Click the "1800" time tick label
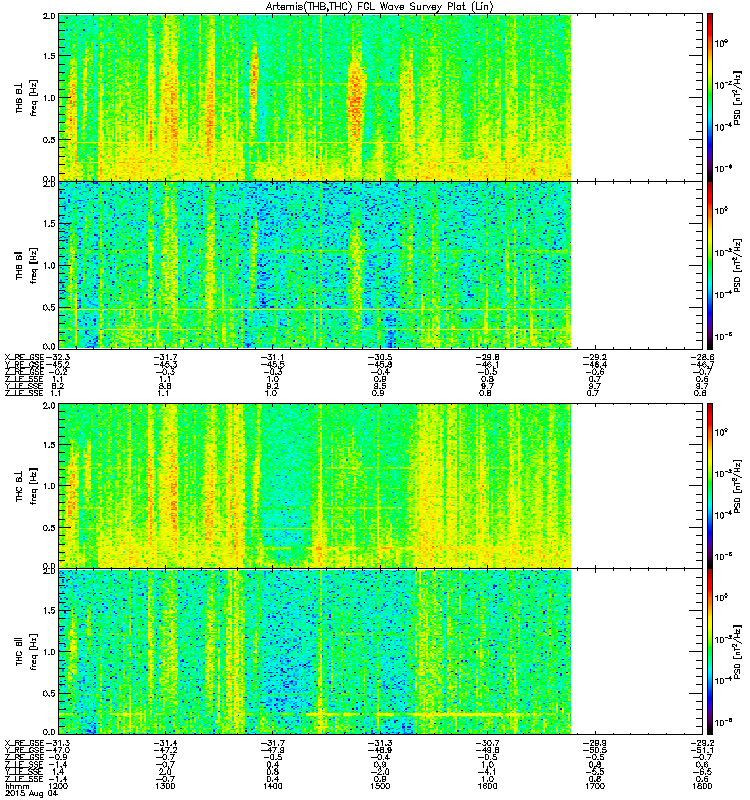The height and width of the screenshot is (800, 750). 702,786
